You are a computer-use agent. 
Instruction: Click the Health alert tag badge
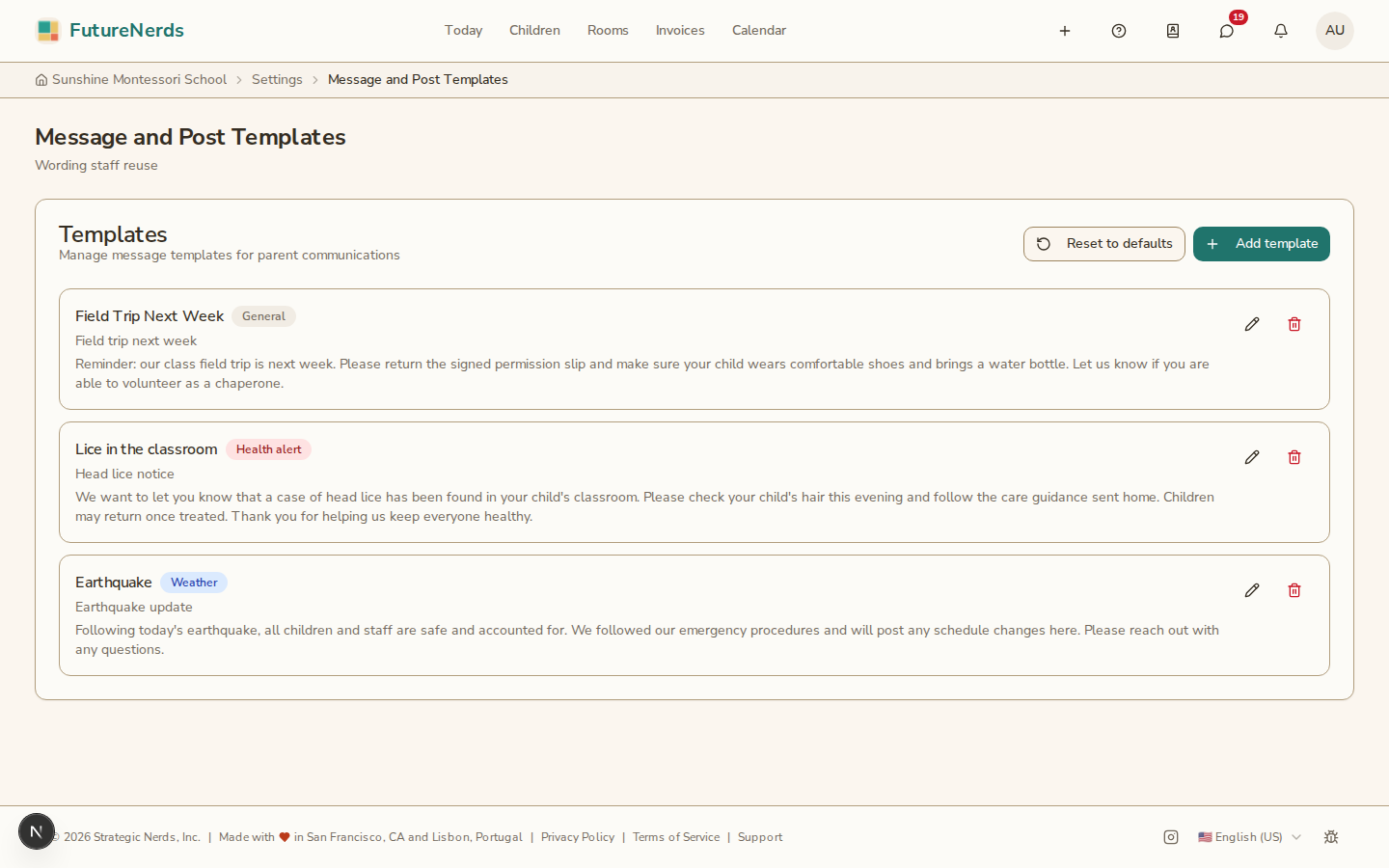(x=268, y=449)
